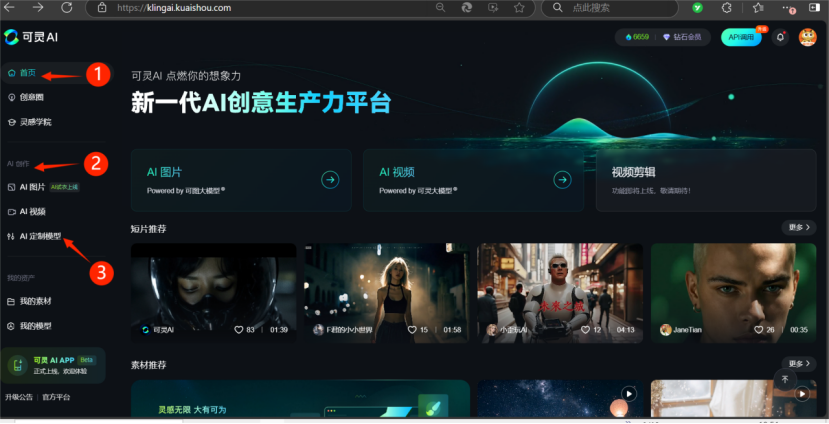Add page to favorites star icon
This screenshot has width=829, height=424.
point(519,7)
